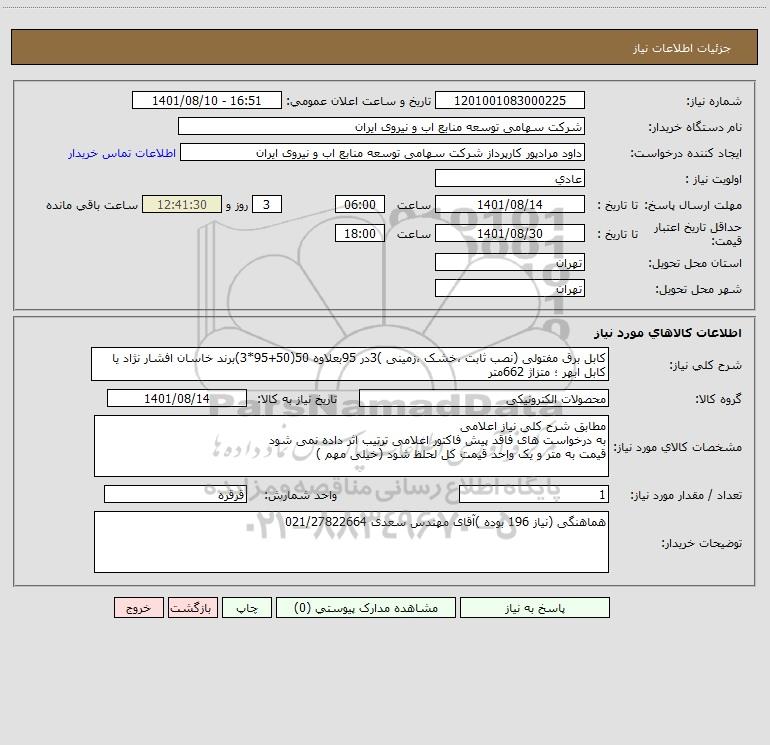Image resolution: width=770 pixels, height=745 pixels.
Task: Click the شرح کلی نیاز text box
Action: (350, 364)
